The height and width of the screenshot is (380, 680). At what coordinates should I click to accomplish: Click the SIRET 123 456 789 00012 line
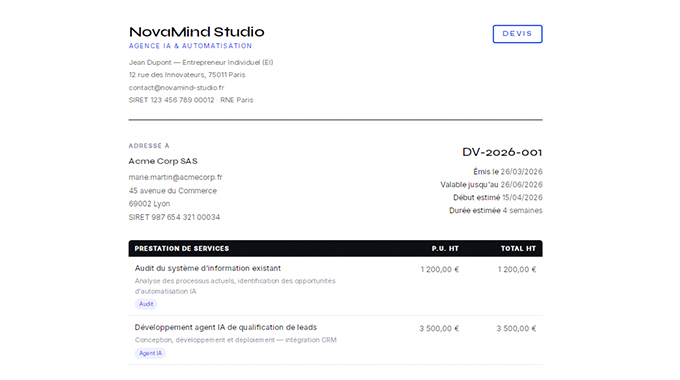[191, 100]
